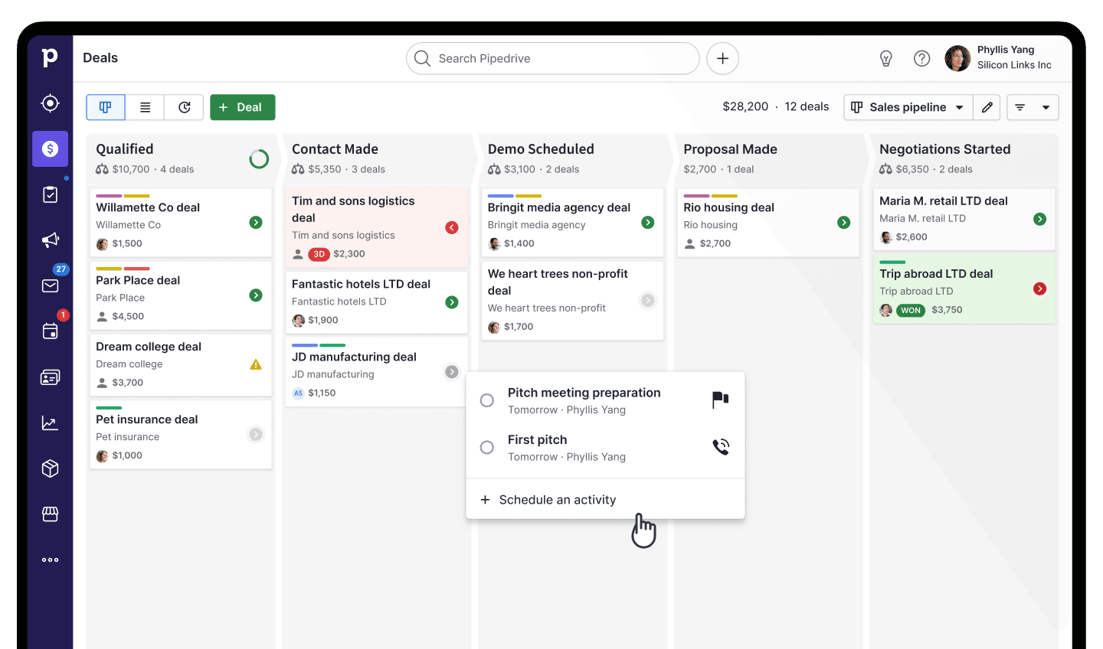Open the Insights chart icon in sidebar
The image size is (1103, 649).
[50, 423]
